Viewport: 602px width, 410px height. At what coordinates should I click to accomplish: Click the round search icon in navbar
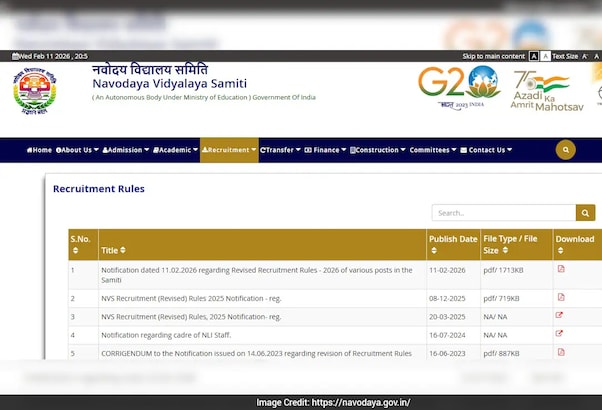point(566,150)
